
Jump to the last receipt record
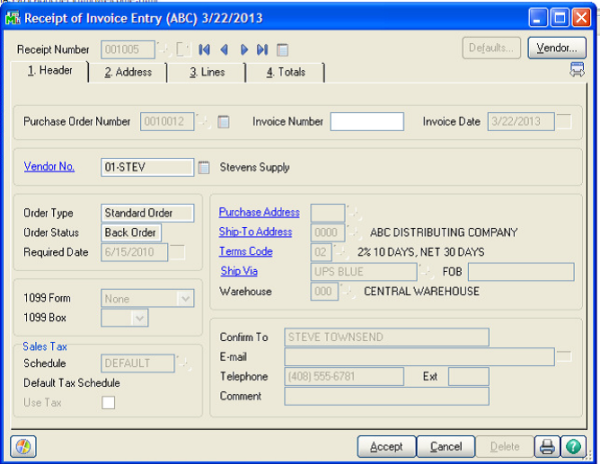click(262, 49)
